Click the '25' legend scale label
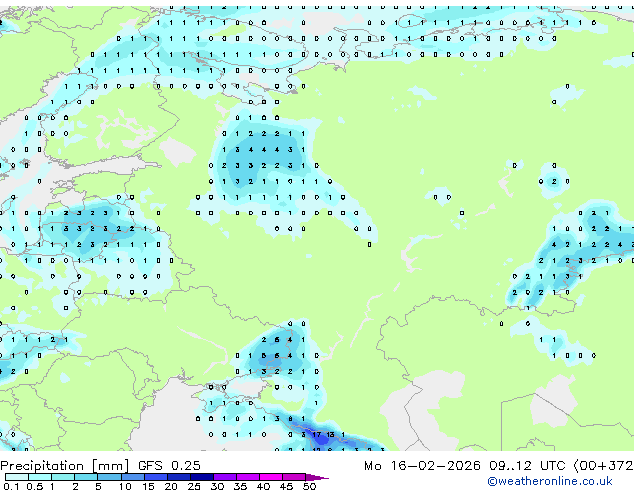The width and height of the screenshot is (634, 490). (194, 486)
